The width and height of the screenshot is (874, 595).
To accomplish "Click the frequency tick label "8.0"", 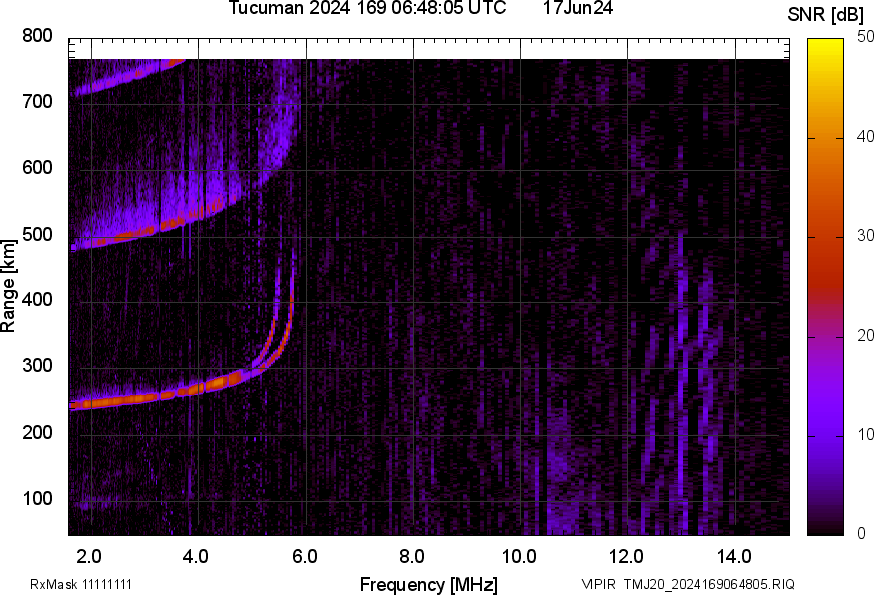I will pos(412,557).
